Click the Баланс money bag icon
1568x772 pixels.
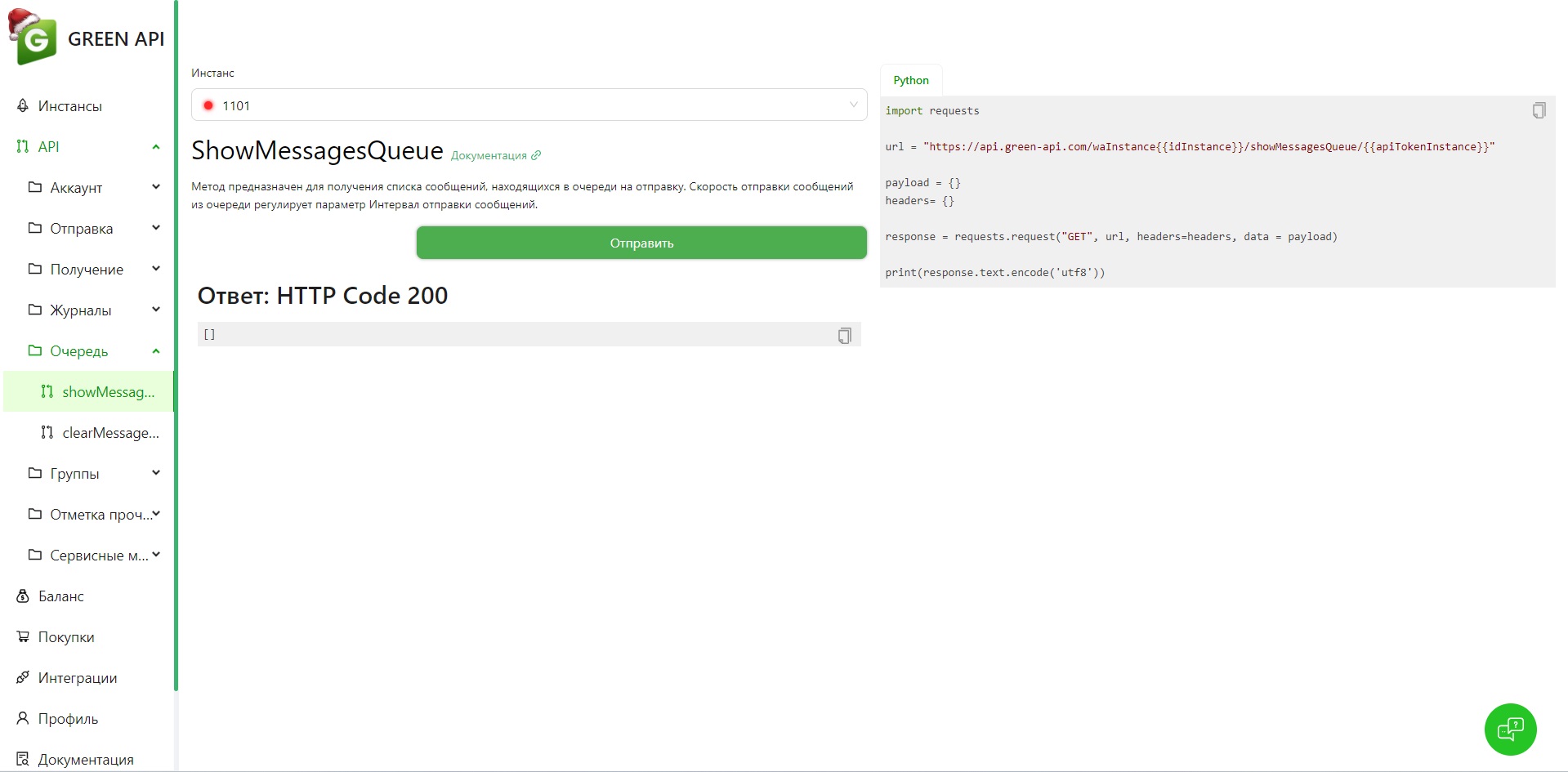coord(23,596)
